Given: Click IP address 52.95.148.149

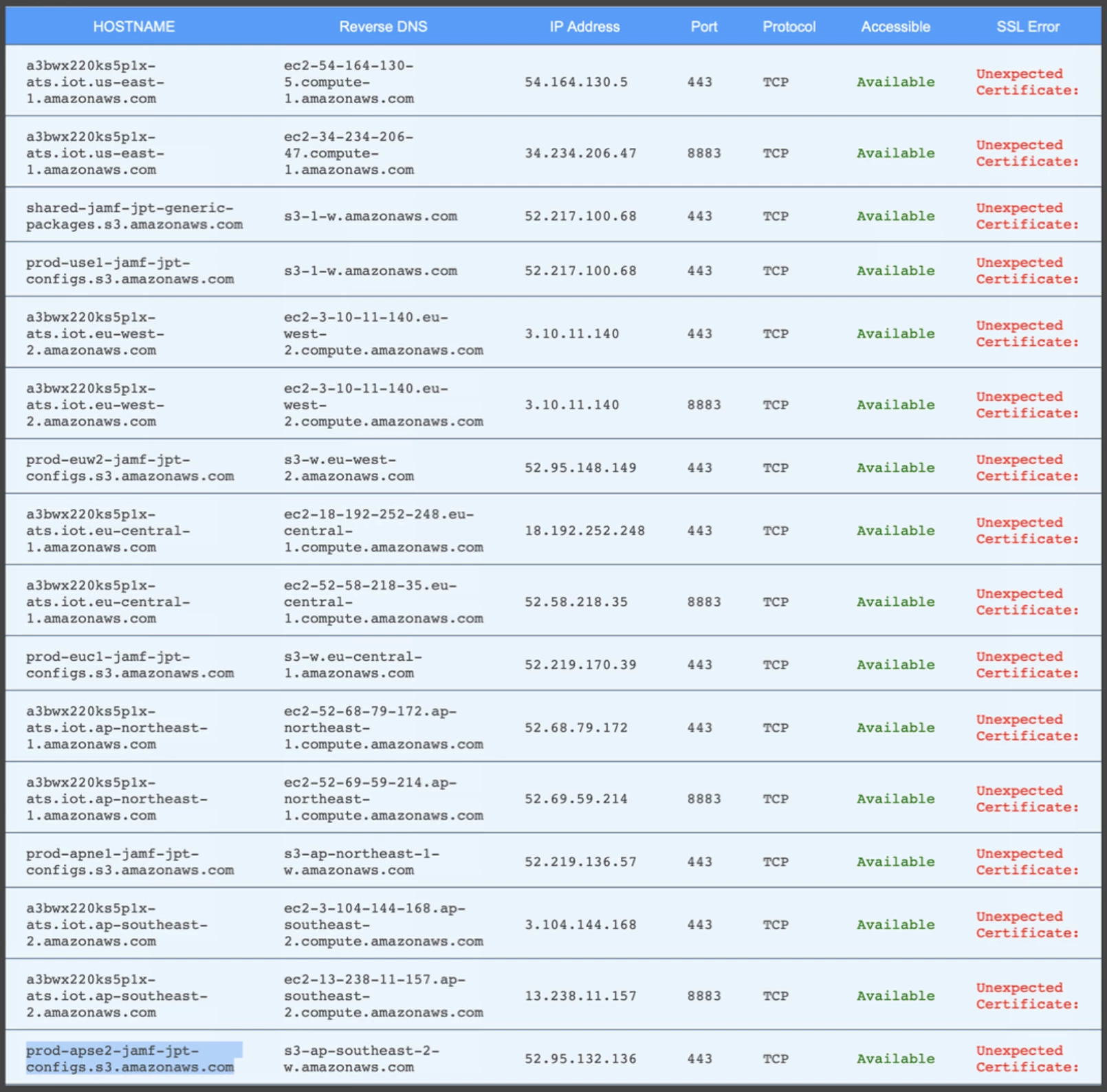Looking at the screenshot, I should point(580,468).
